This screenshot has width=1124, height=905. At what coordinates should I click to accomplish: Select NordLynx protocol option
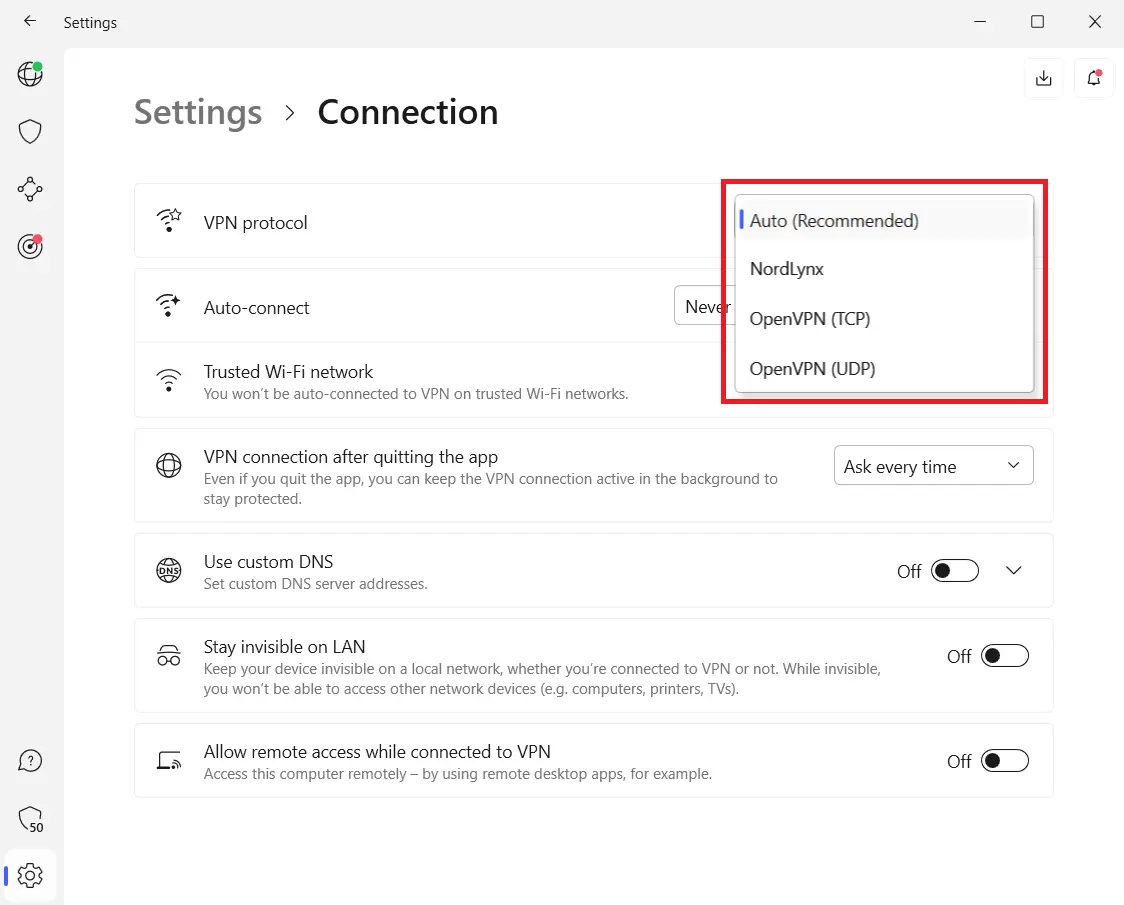885,269
